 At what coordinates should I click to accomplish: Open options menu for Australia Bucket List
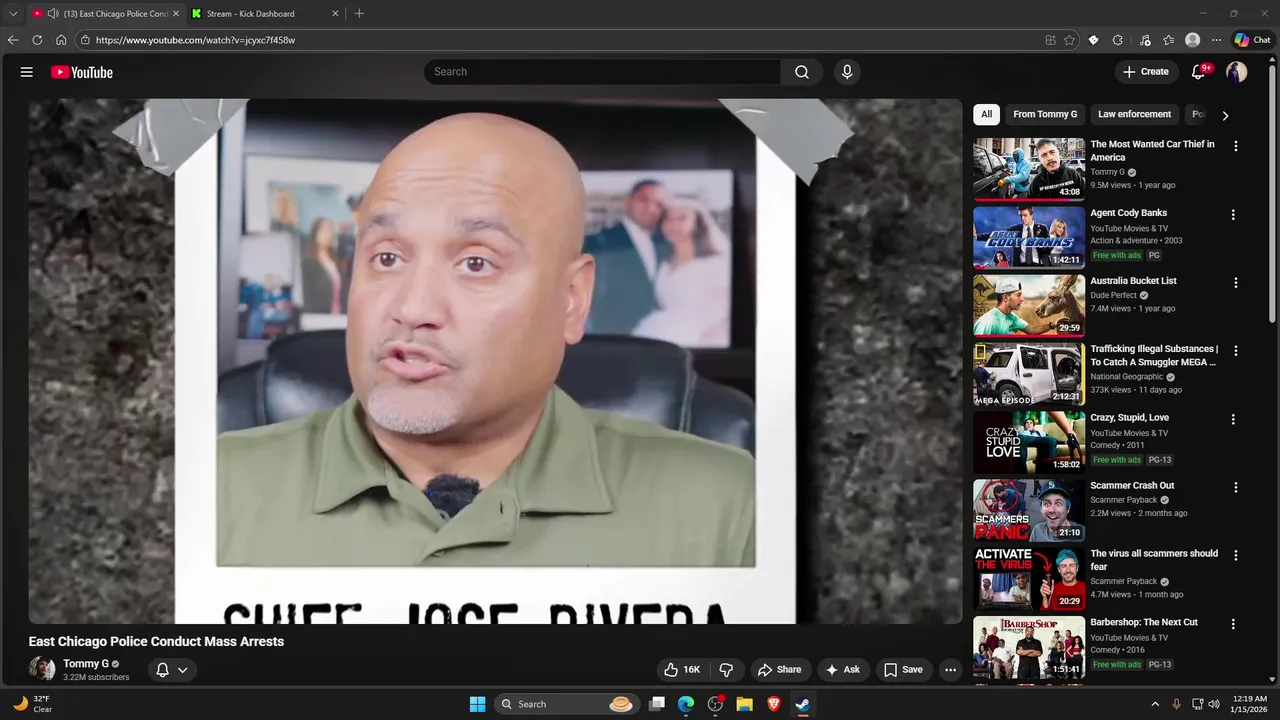coord(1236,283)
